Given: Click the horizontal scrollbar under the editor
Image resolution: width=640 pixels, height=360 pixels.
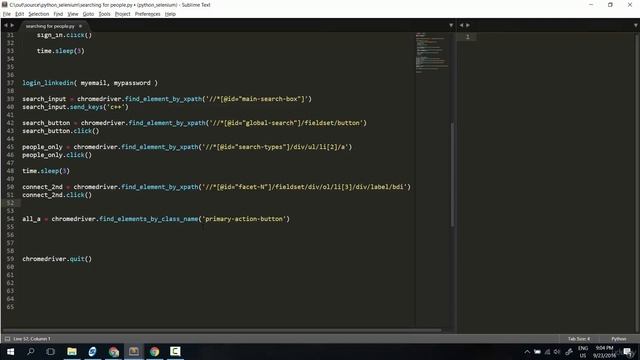Looking at the screenshot, I should click(x=222, y=330).
